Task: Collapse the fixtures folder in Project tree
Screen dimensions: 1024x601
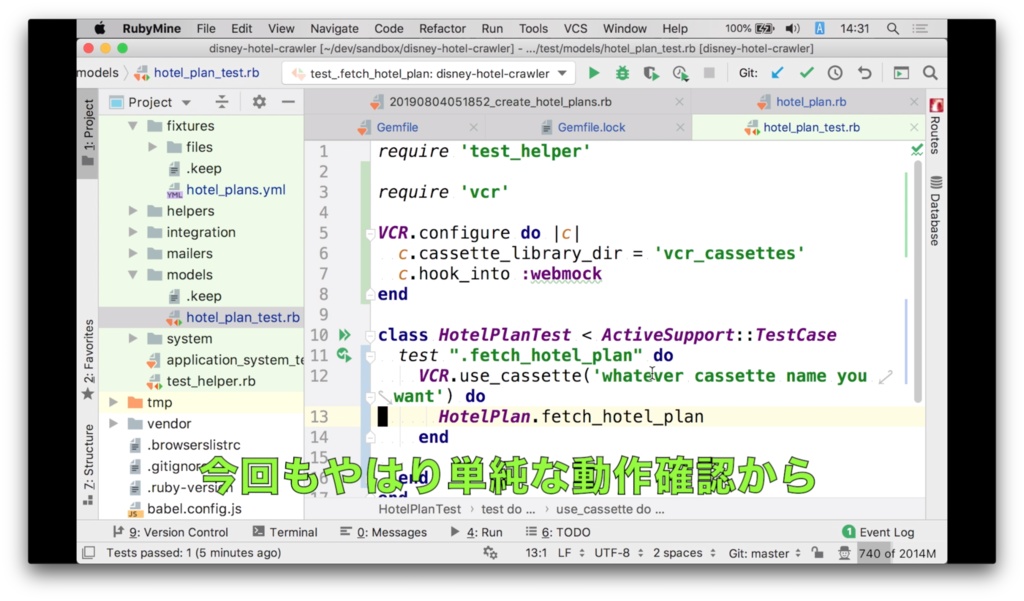Action: (131, 125)
